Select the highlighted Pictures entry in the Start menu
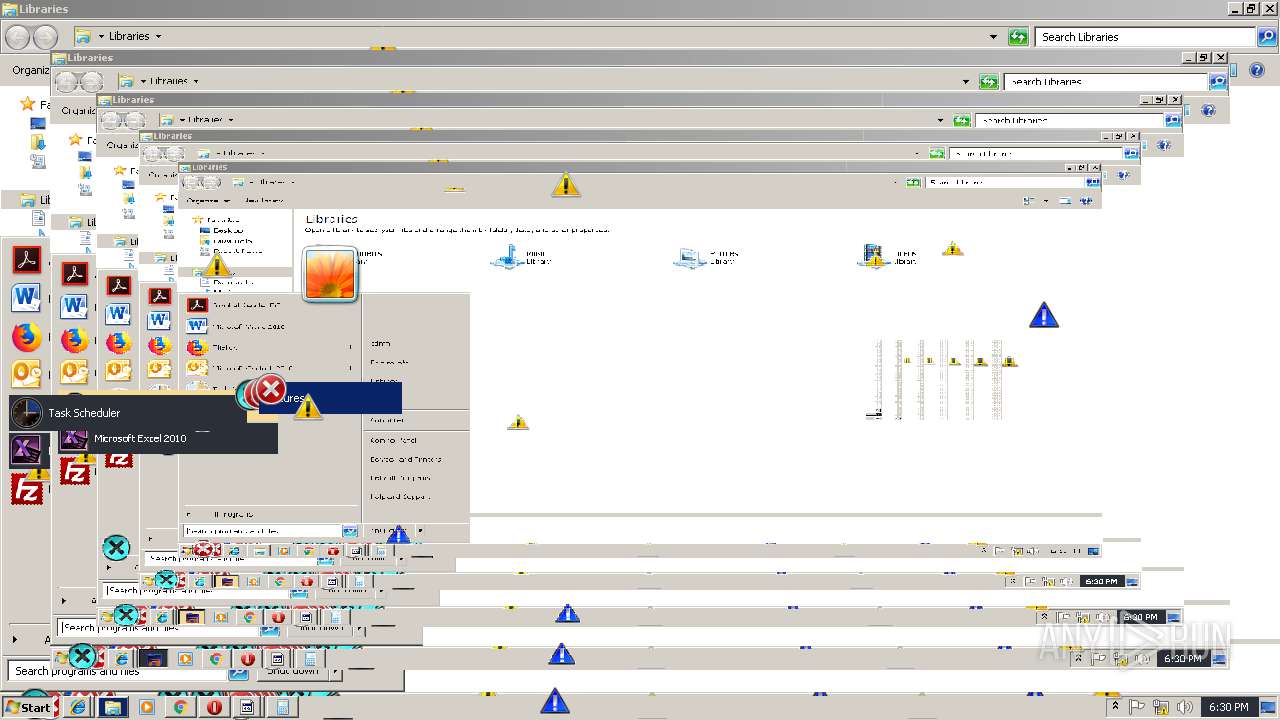Screen dimensions: 1280x720 click(x=330, y=398)
